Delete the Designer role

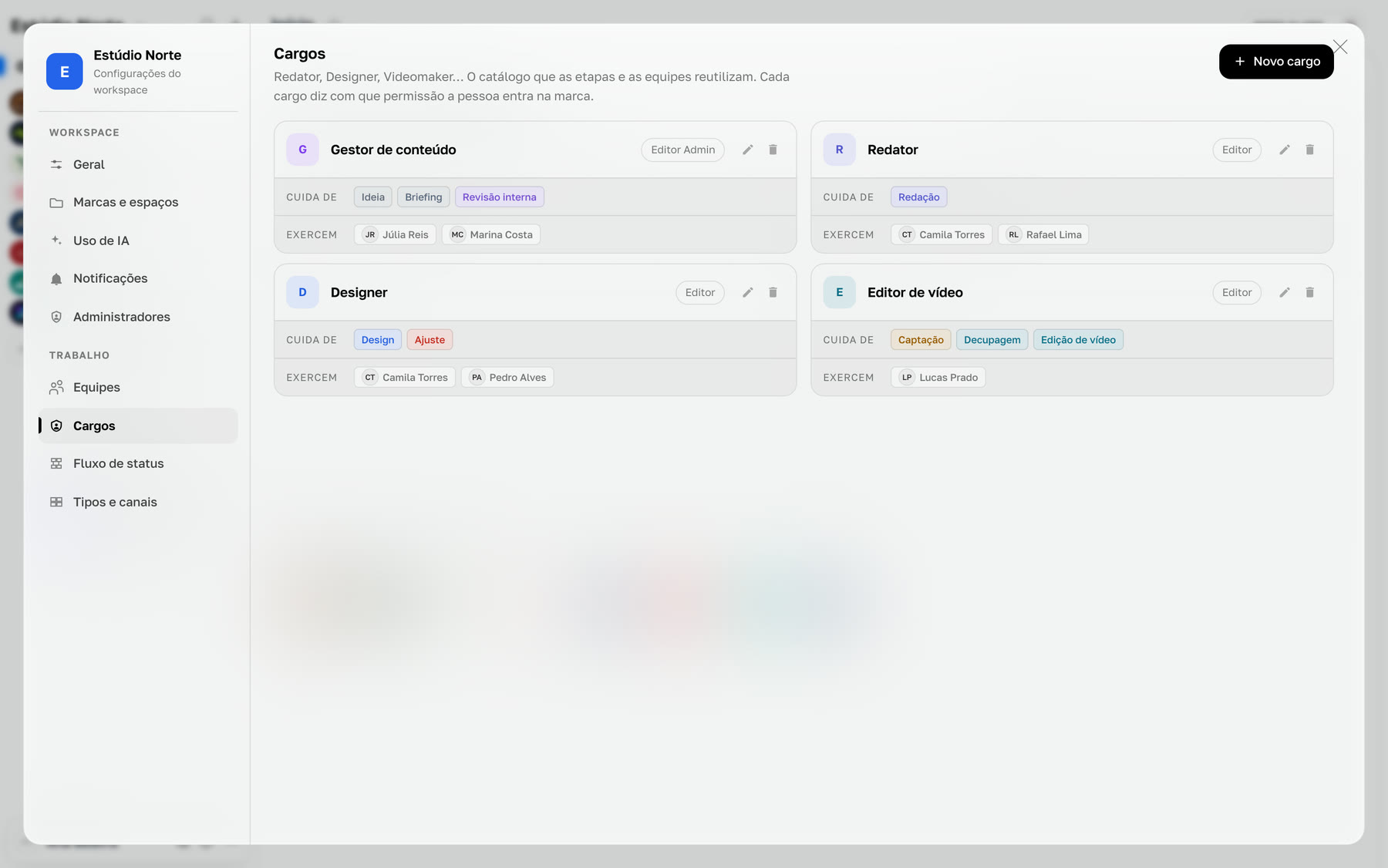(773, 292)
